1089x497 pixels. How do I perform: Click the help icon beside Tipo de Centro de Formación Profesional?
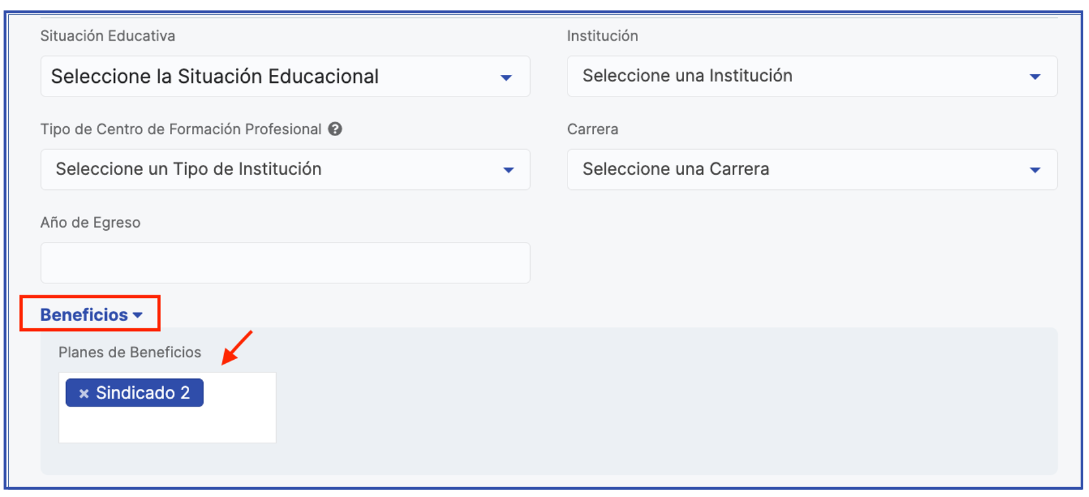pos(335,129)
